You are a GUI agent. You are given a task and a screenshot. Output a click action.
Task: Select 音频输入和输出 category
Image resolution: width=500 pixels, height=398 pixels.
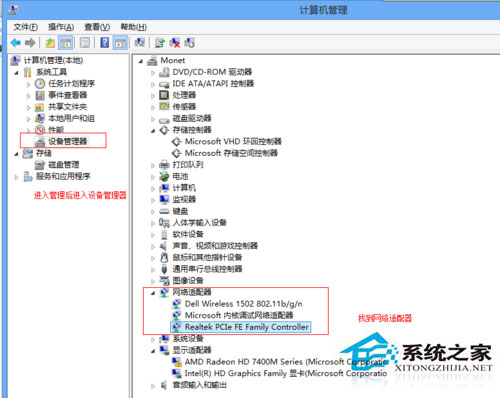(x=199, y=385)
